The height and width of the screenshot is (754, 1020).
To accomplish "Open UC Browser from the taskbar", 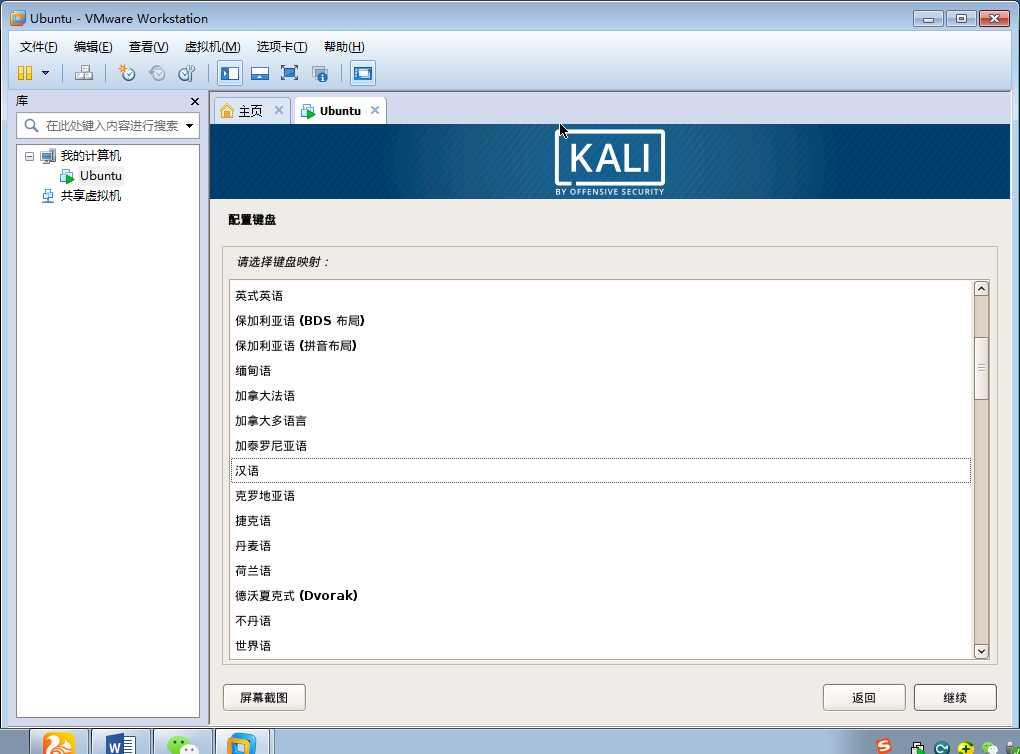I will pos(59,742).
